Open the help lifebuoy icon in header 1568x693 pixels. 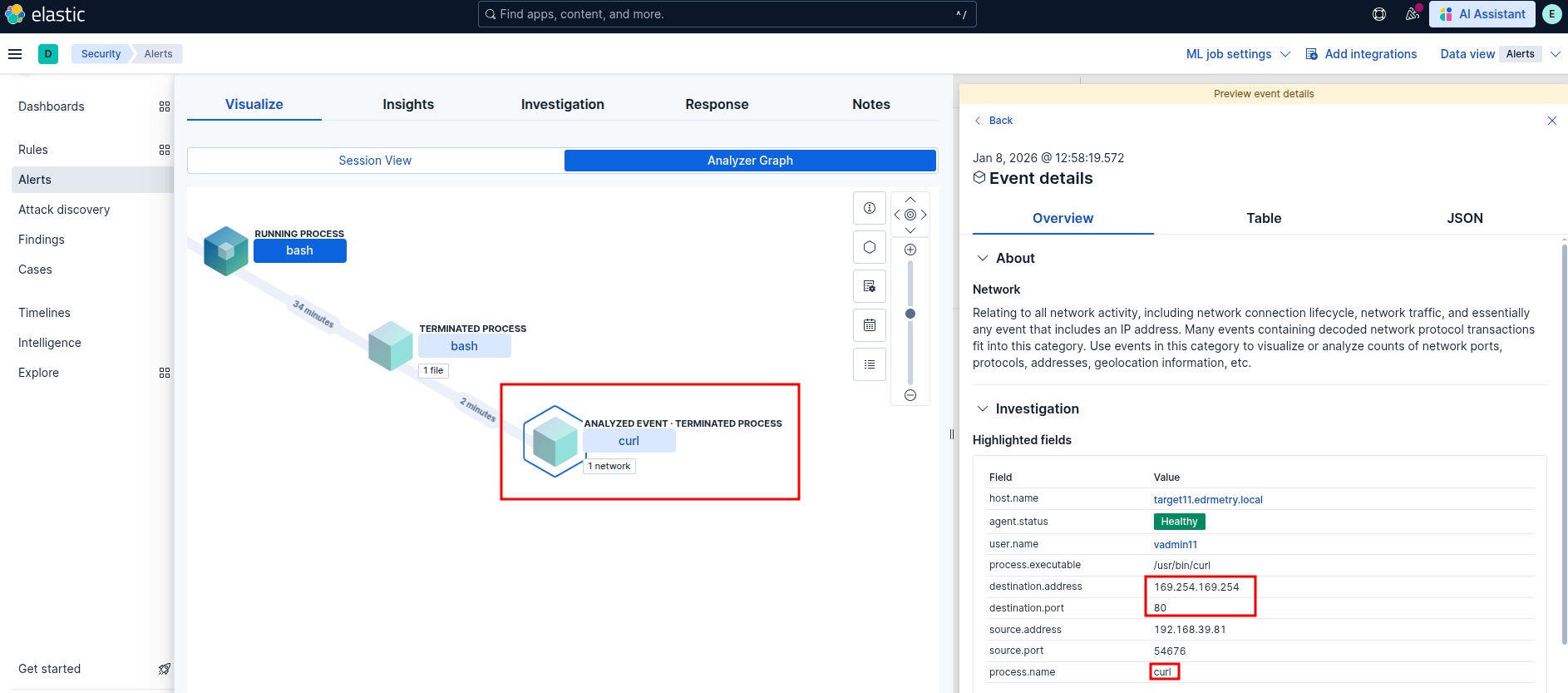point(1379,14)
